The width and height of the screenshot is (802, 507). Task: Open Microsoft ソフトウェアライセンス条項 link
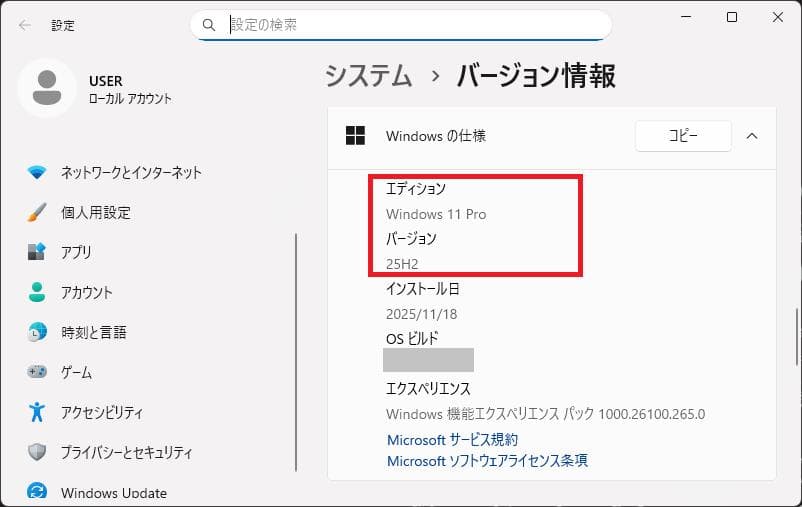tap(487, 460)
